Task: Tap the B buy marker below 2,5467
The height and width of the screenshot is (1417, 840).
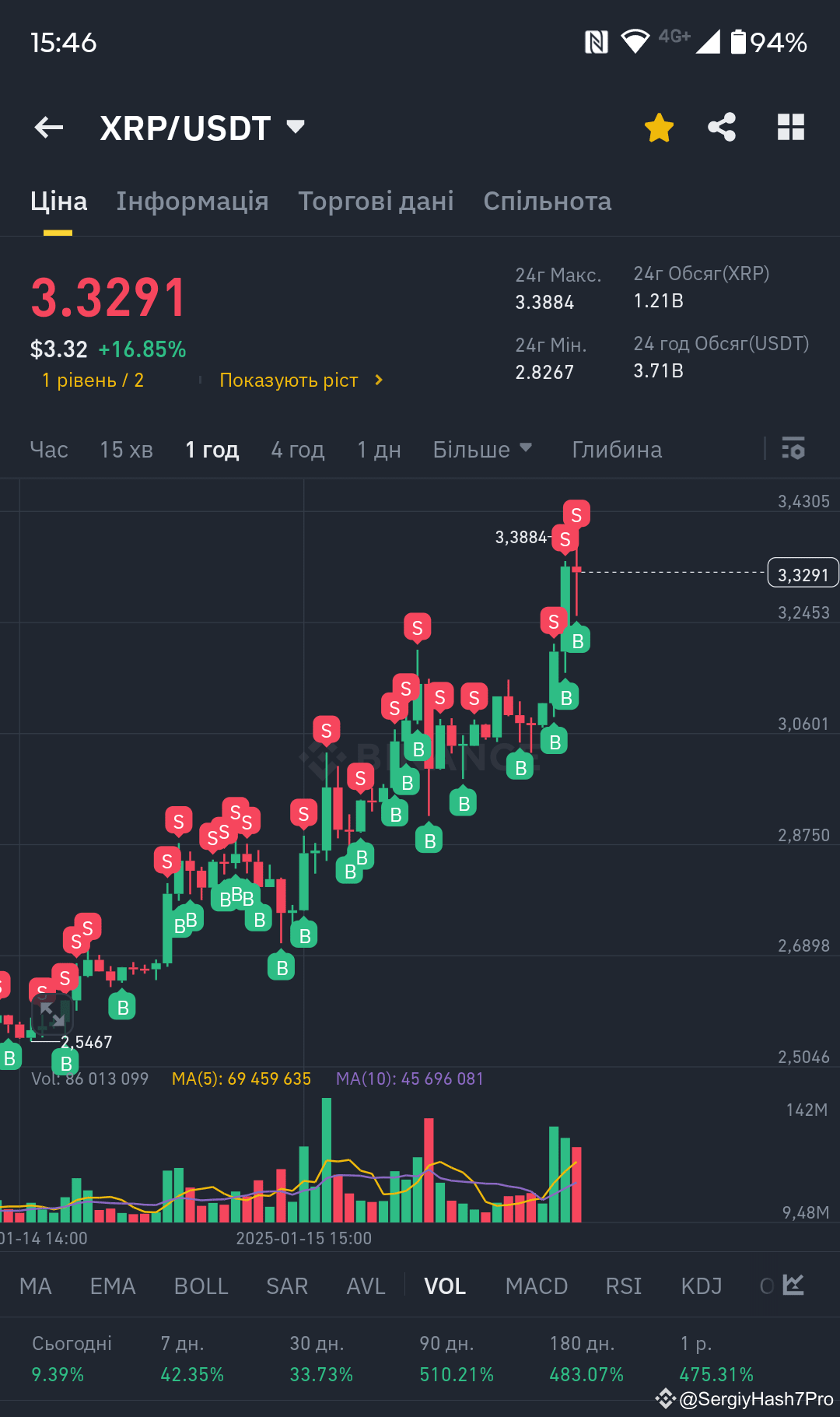Action: 66,1062
